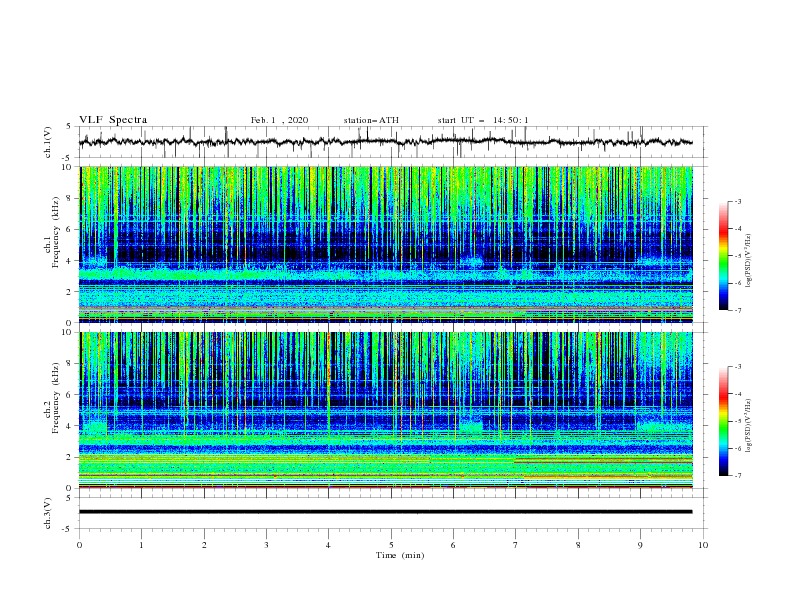Click the '-3' label on ch.1 colorbar

pos(738,201)
